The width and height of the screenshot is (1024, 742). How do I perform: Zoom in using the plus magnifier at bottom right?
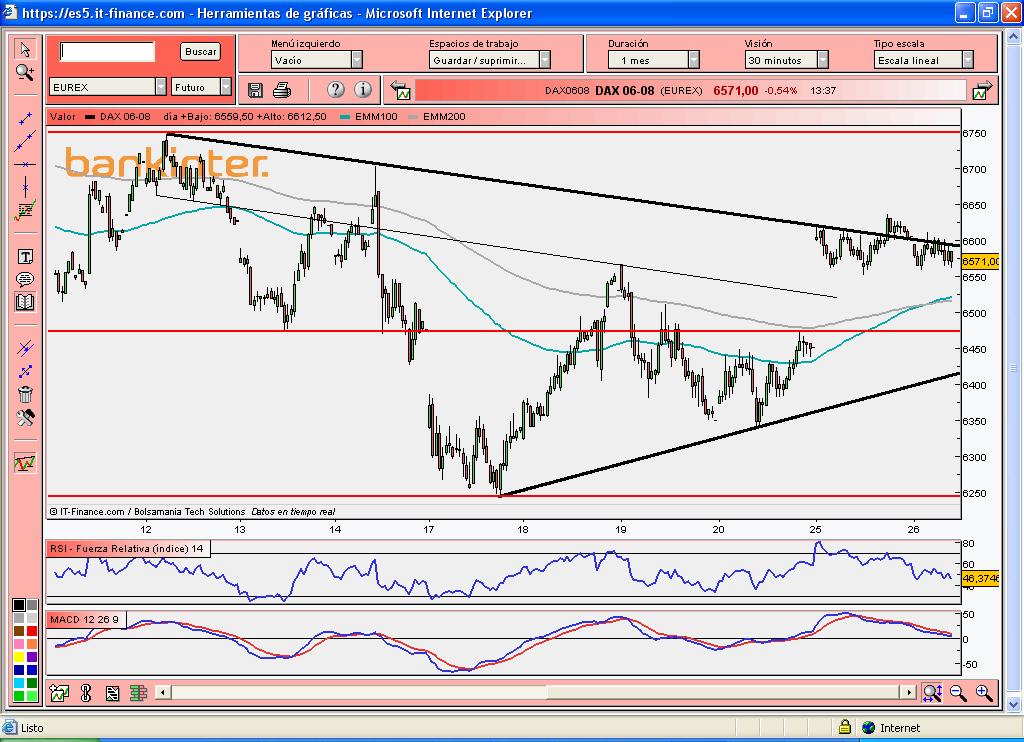[983, 692]
